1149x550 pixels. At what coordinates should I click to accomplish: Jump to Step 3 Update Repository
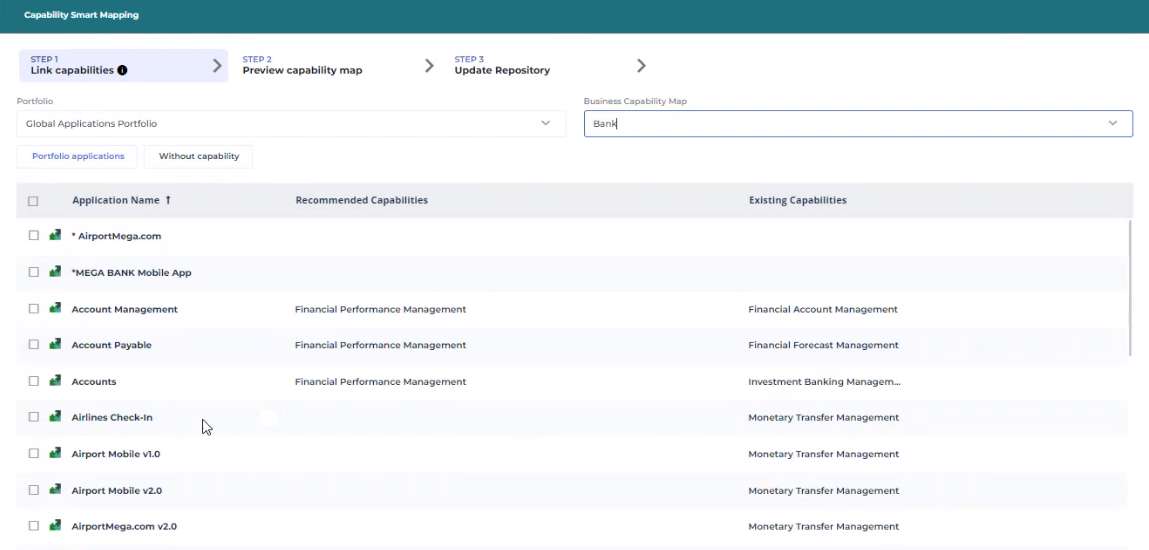click(x=502, y=66)
